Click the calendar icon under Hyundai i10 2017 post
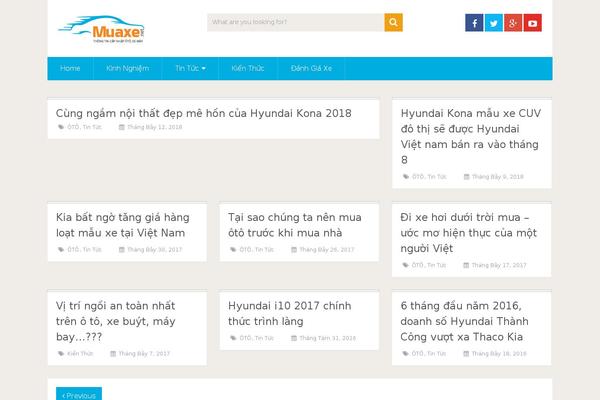Viewport: 600px width, 400px height. pyautogui.click(x=294, y=338)
